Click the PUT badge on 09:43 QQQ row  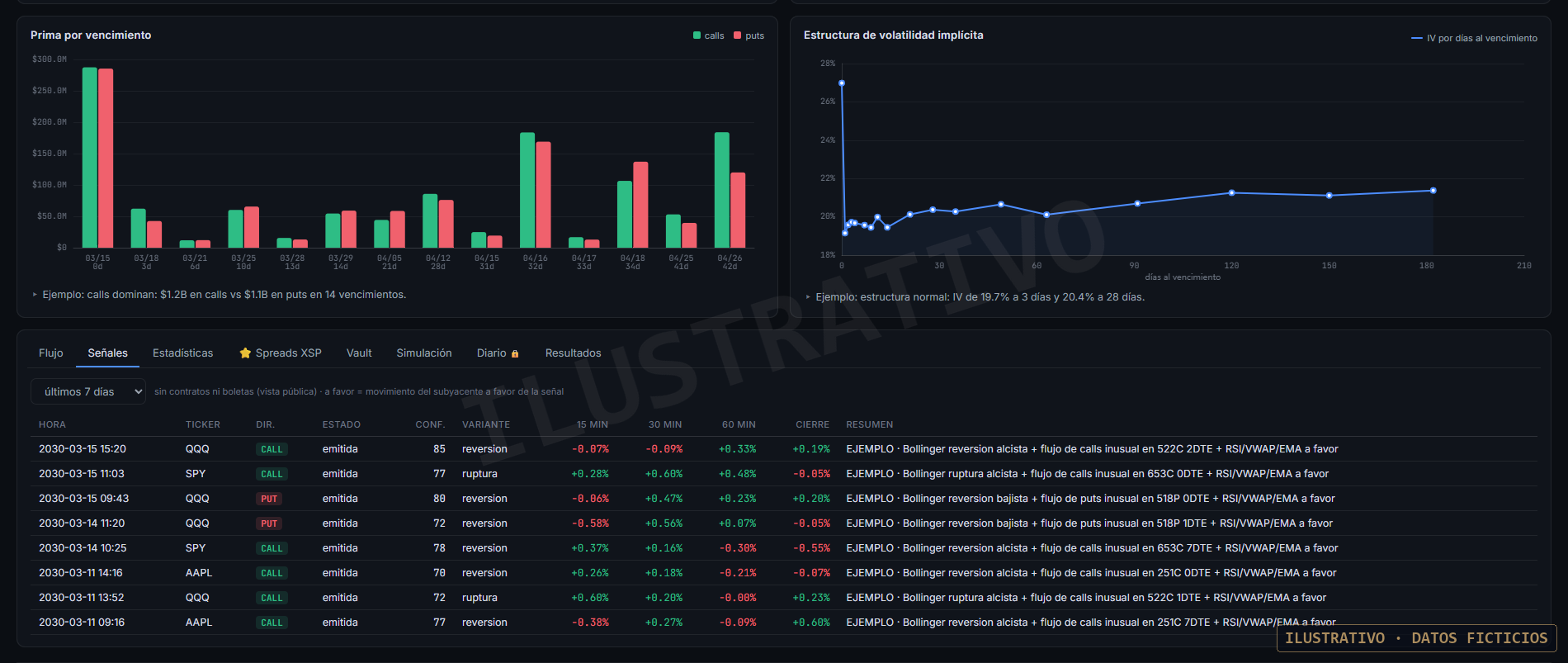(x=269, y=499)
